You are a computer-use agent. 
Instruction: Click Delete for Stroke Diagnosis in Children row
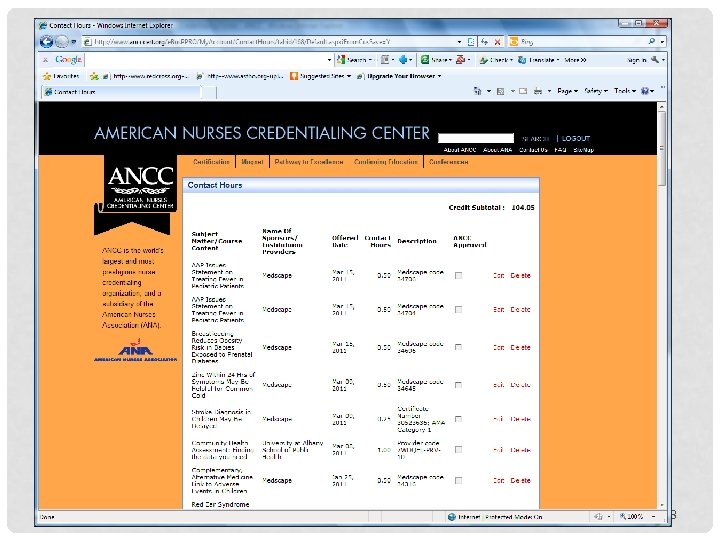pyautogui.click(x=520, y=419)
